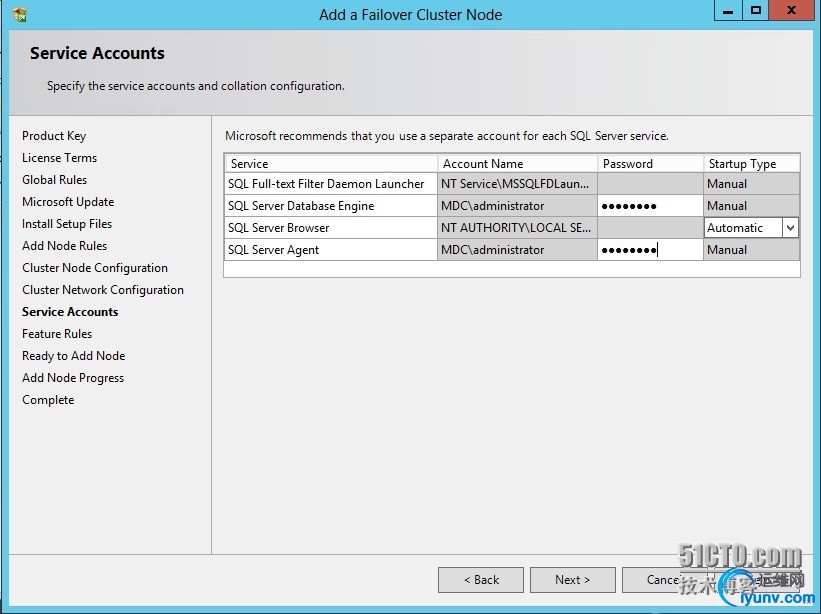The height and width of the screenshot is (614, 821).
Task: Click the Account Name column header
Action: [x=517, y=164]
